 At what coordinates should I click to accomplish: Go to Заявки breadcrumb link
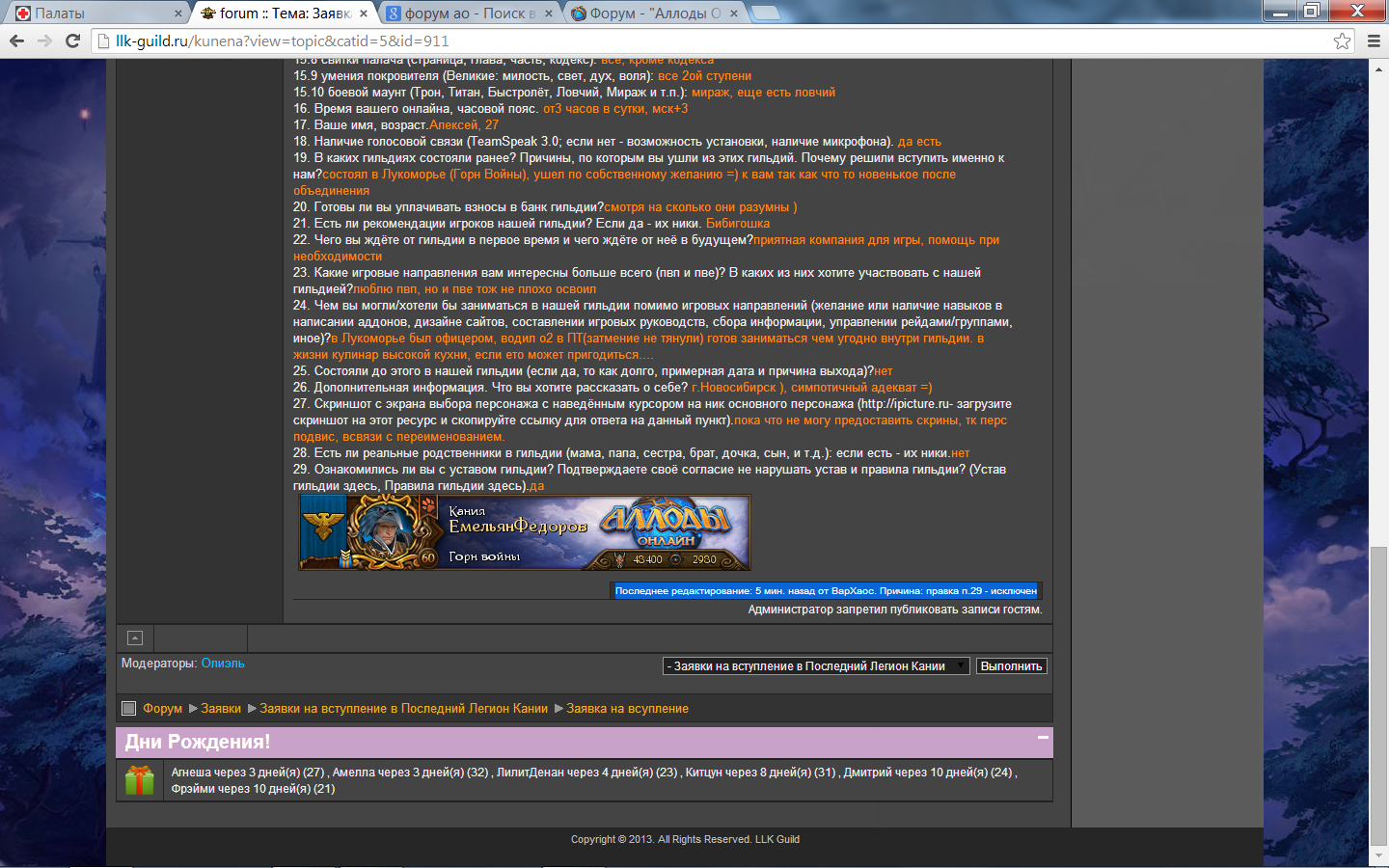tap(221, 709)
